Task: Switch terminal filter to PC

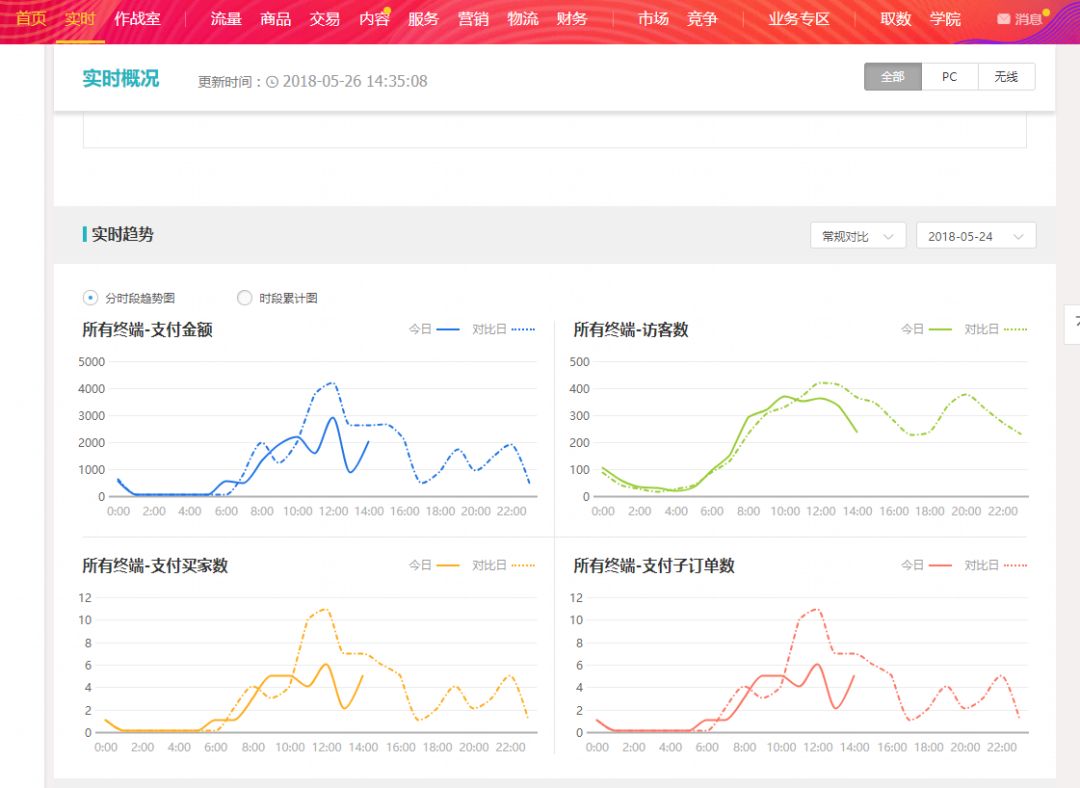Action: click(949, 77)
